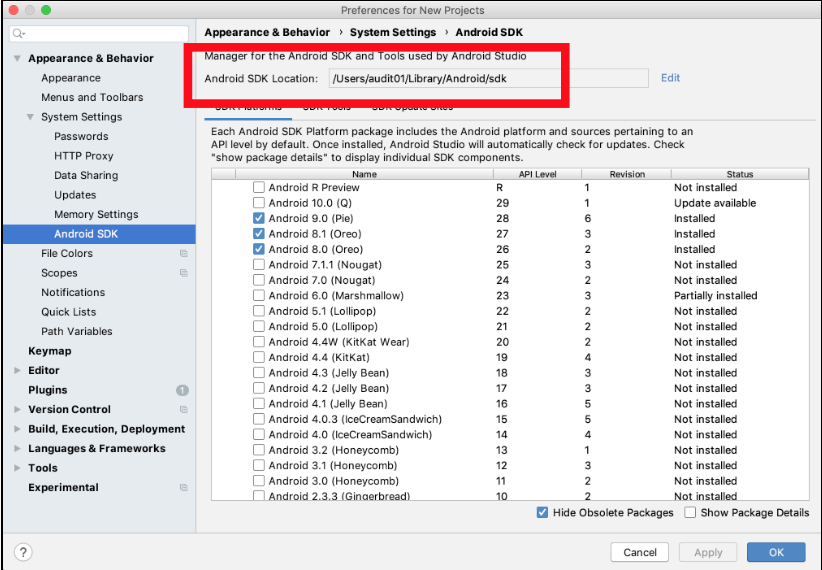
Task: Click the search magnifier icon
Action: (x=18, y=34)
